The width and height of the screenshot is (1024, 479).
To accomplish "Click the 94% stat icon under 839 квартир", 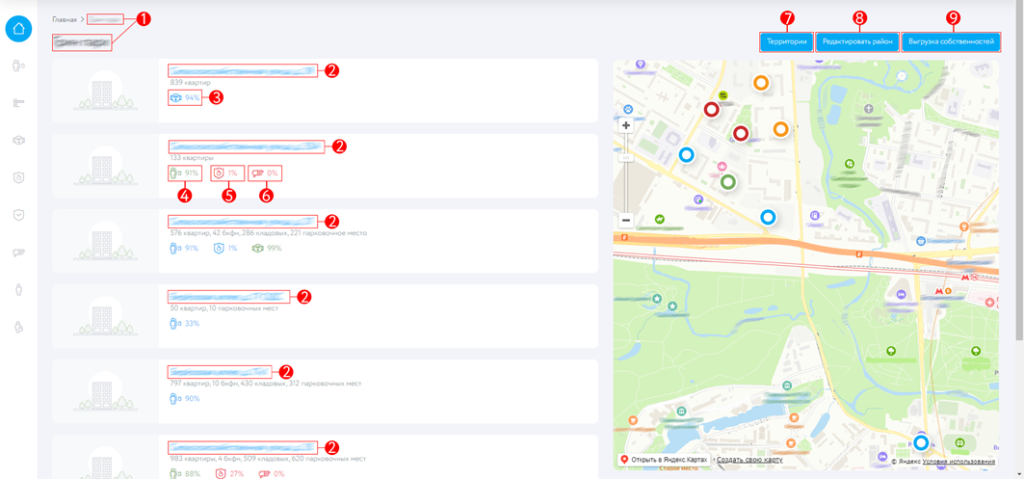I will click(x=176, y=98).
